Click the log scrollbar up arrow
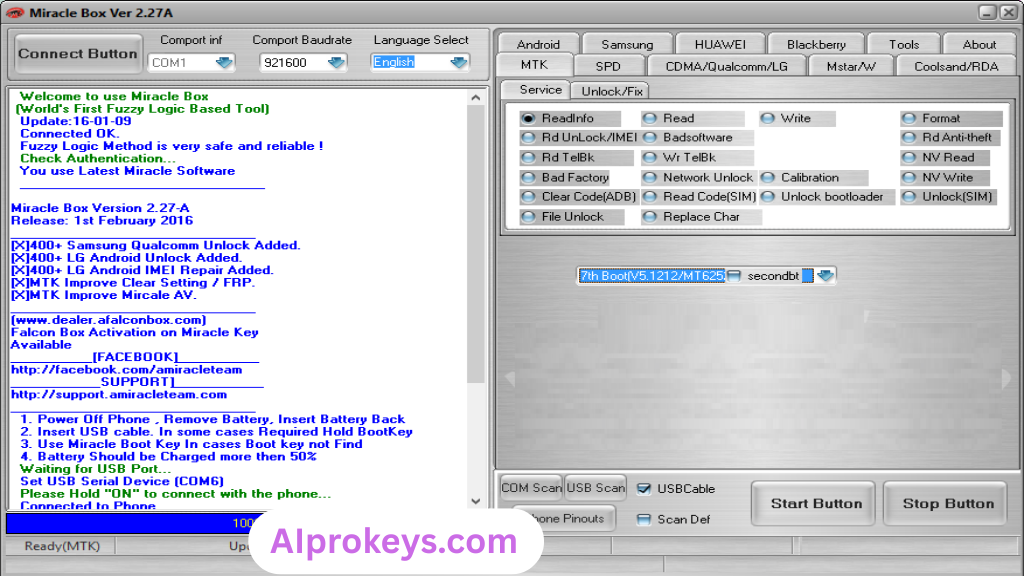The width and height of the screenshot is (1024, 576). tap(475, 97)
